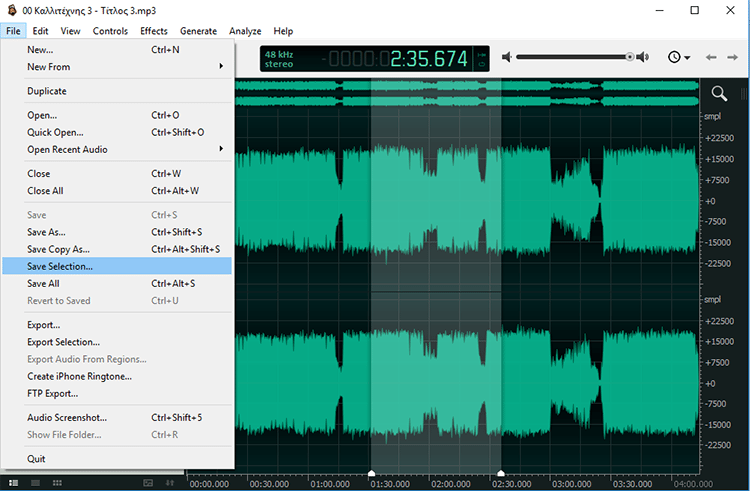
Task: Click the volume slider track
Action: 574,57
